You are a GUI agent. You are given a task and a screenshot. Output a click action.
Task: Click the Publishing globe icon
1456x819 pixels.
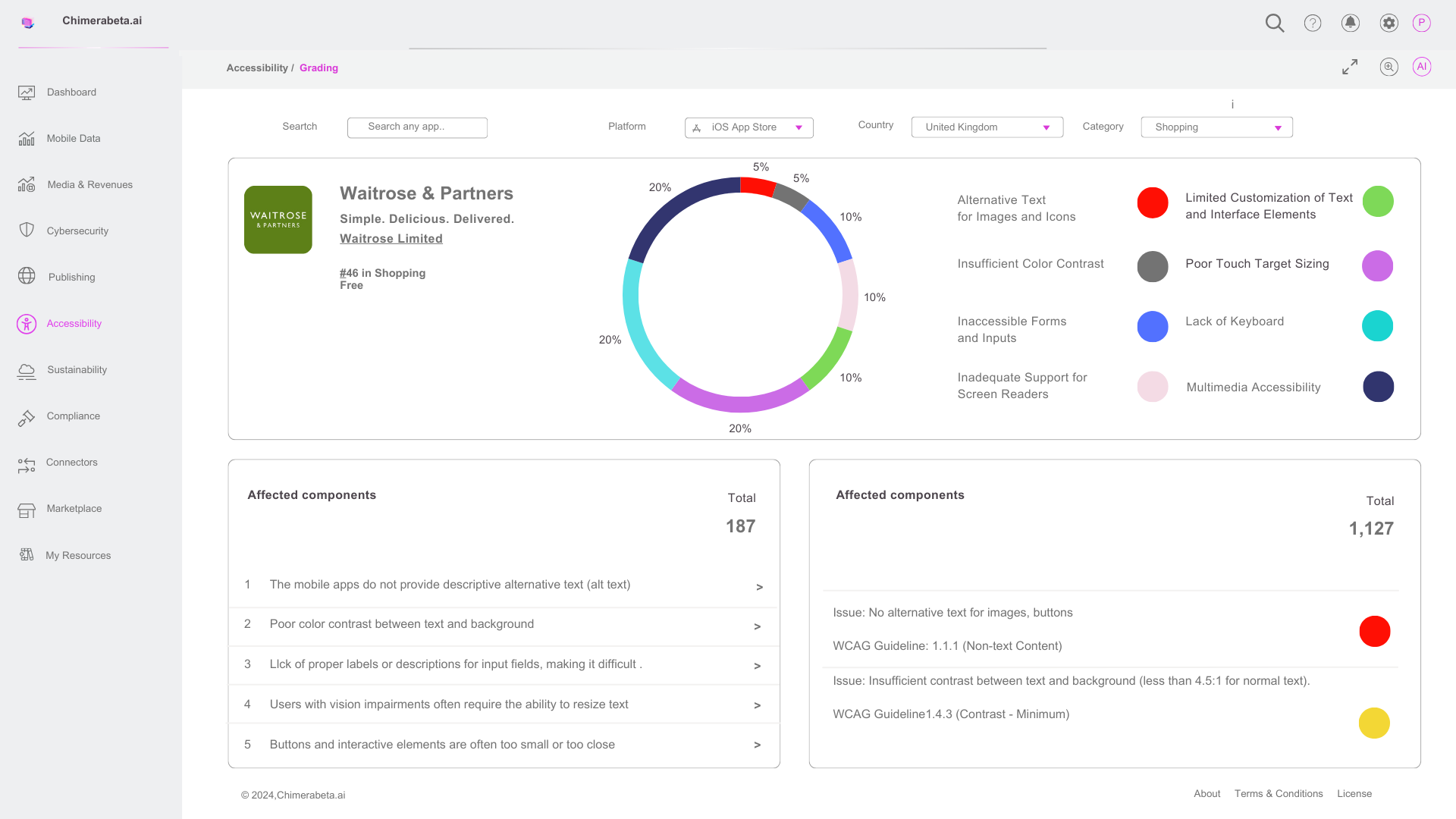click(27, 276)
